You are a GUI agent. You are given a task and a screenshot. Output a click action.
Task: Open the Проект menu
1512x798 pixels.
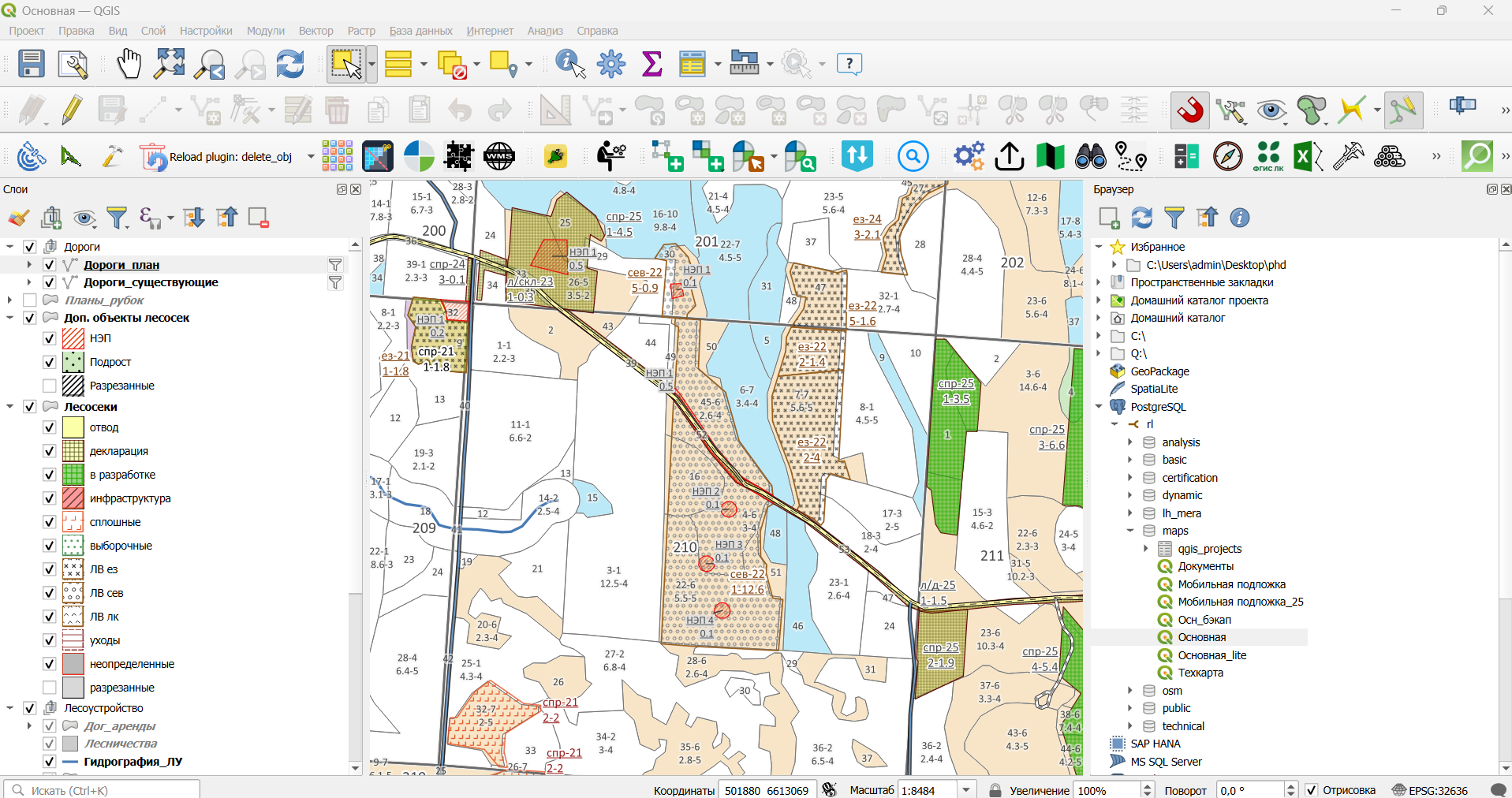click(x=27, y=31)
